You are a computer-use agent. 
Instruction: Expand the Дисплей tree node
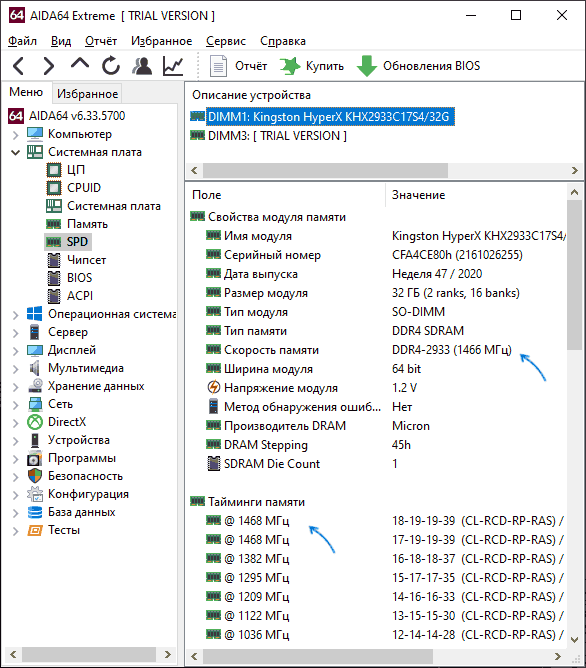tap(15, 351)
